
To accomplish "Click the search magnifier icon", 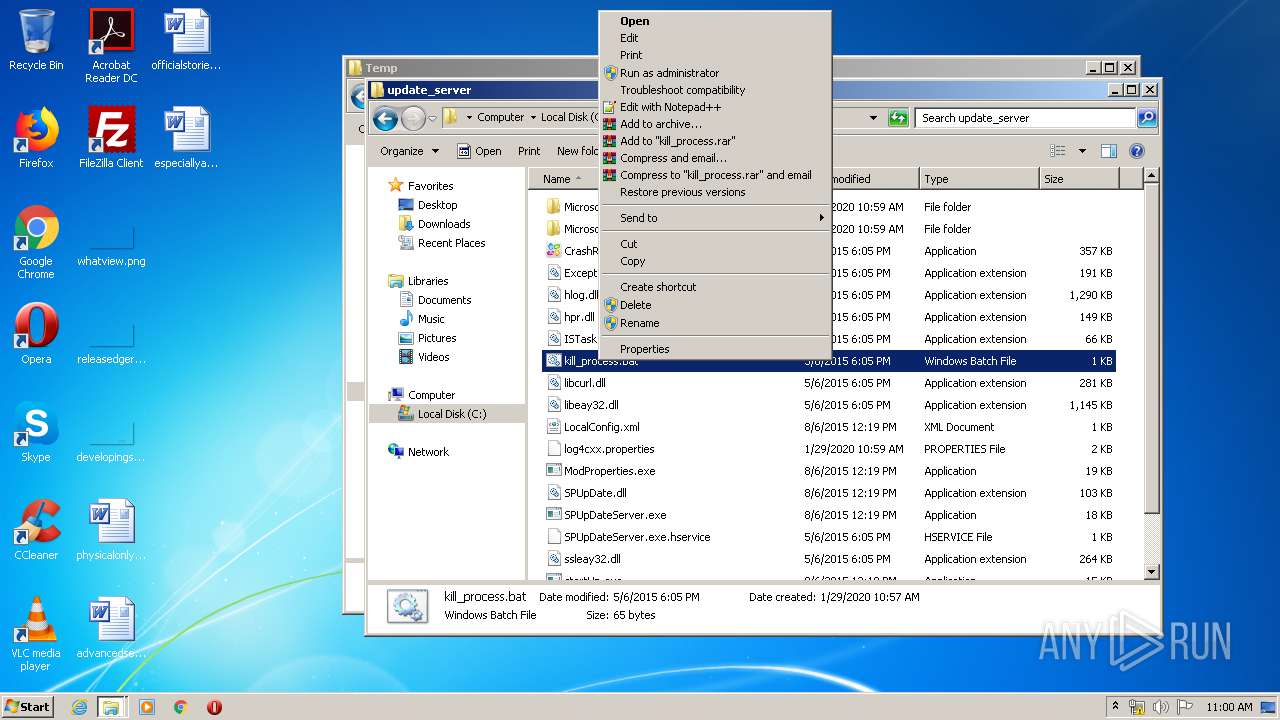I will pos(1147,118).
